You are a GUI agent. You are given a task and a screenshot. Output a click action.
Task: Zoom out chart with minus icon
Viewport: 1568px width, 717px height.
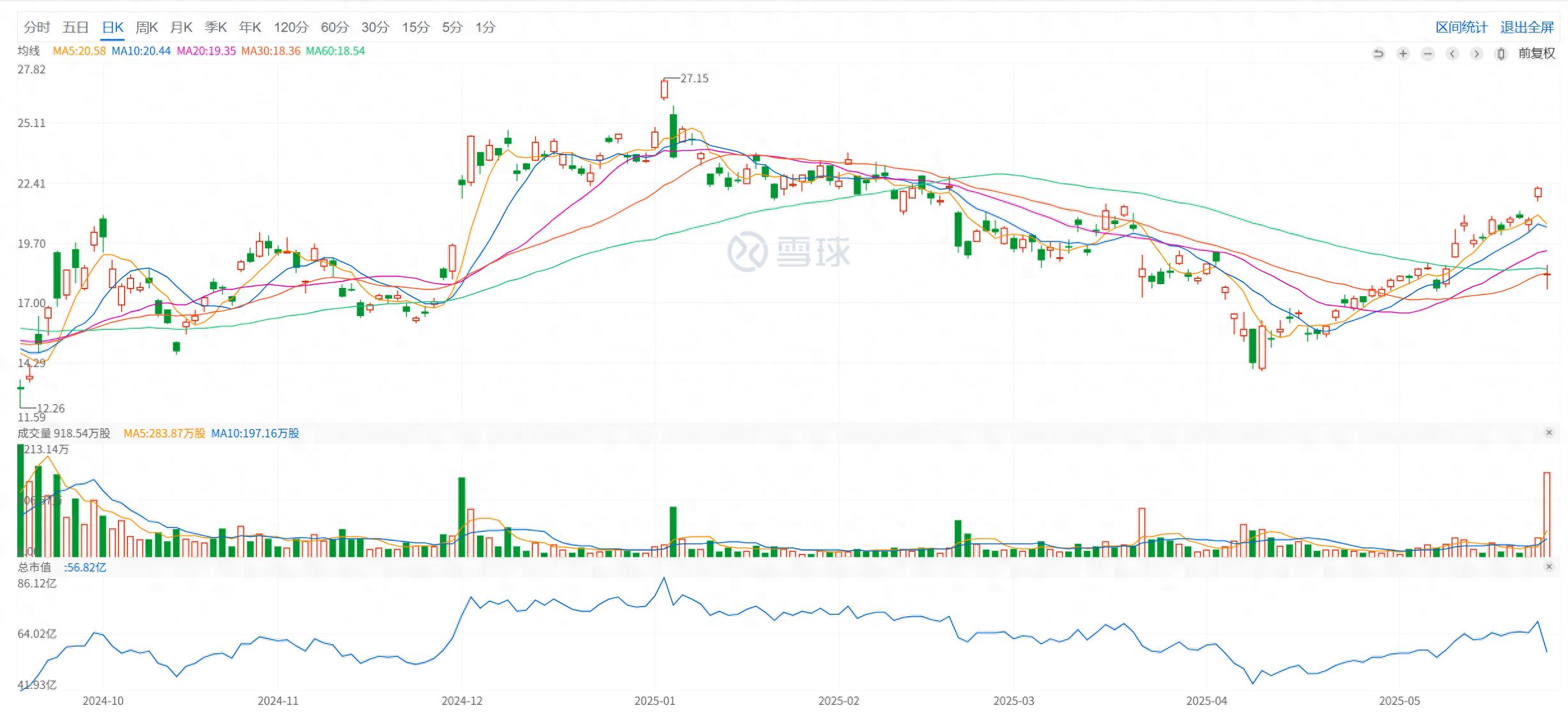1427,54
